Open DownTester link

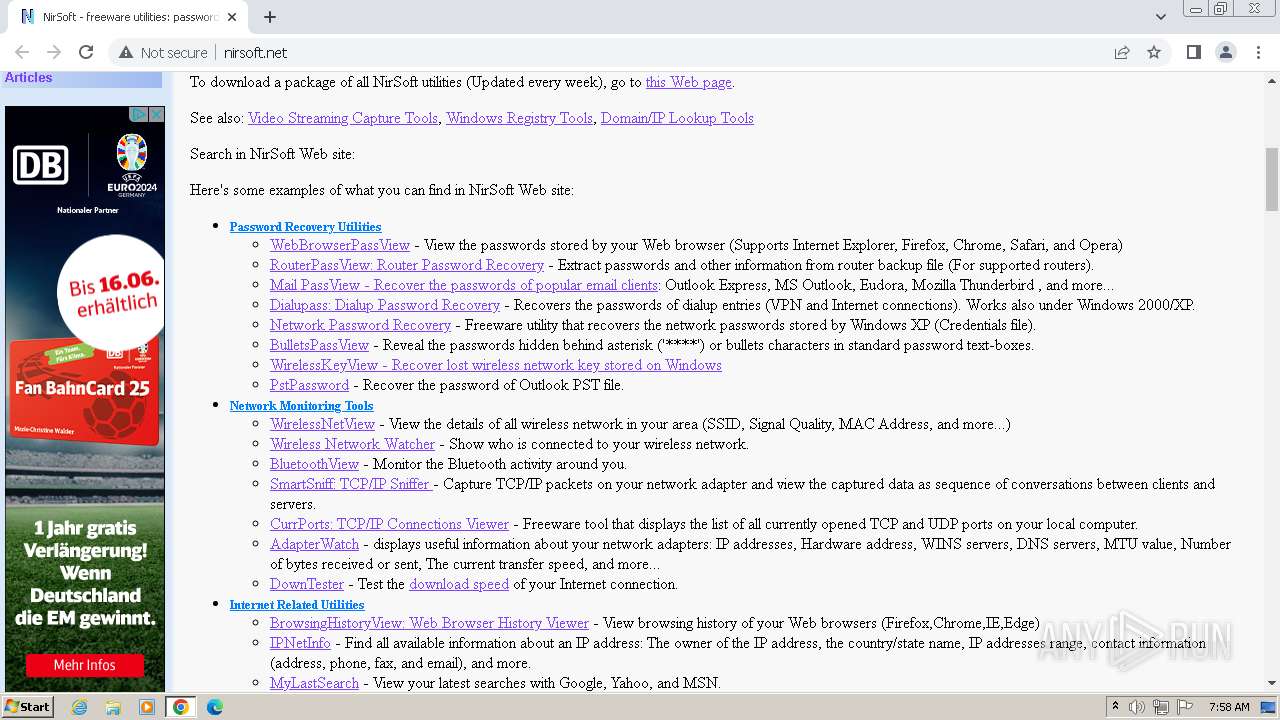click(x=307, y=584)
